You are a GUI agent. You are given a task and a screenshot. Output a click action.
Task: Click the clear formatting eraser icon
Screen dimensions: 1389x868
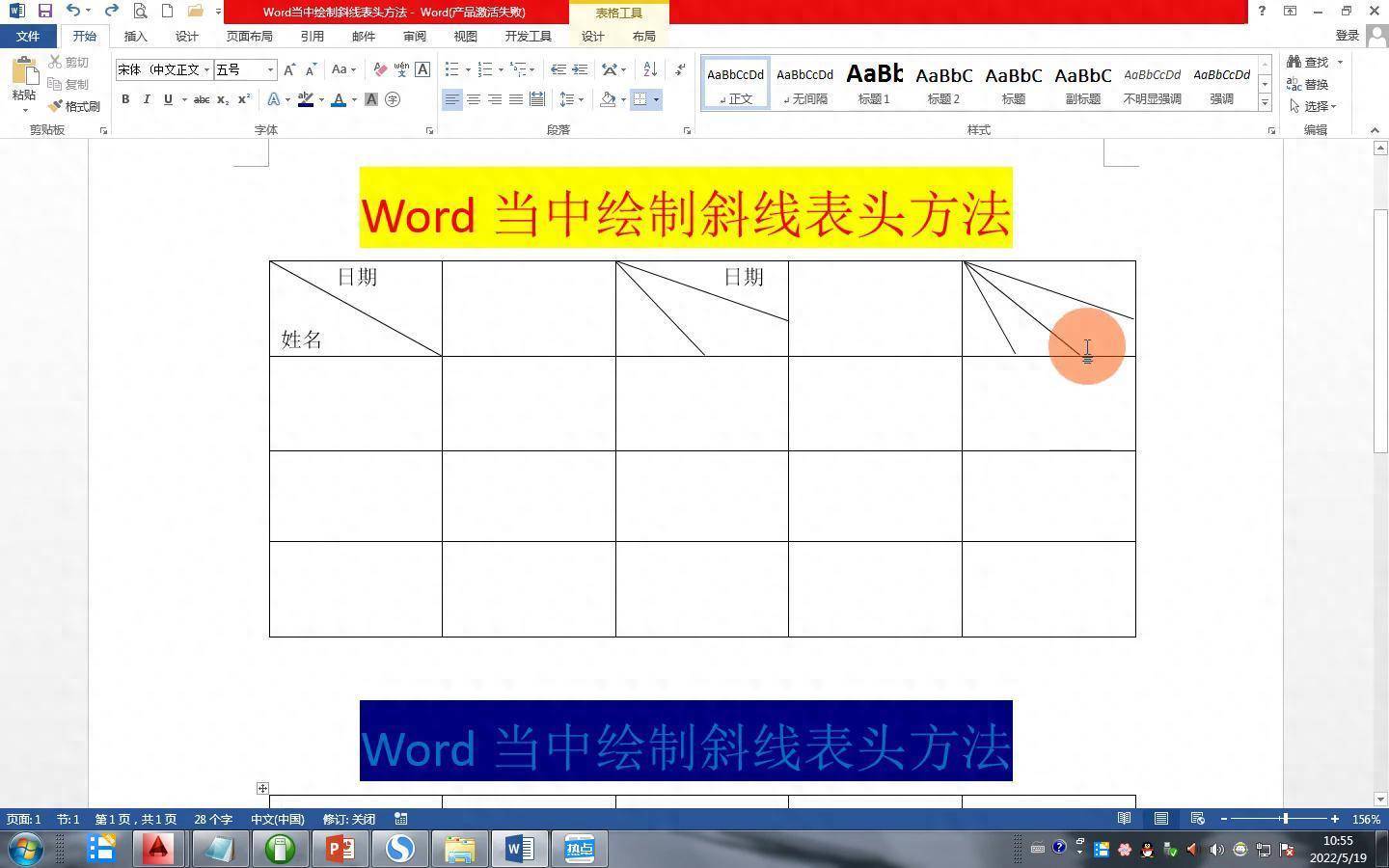380,69
